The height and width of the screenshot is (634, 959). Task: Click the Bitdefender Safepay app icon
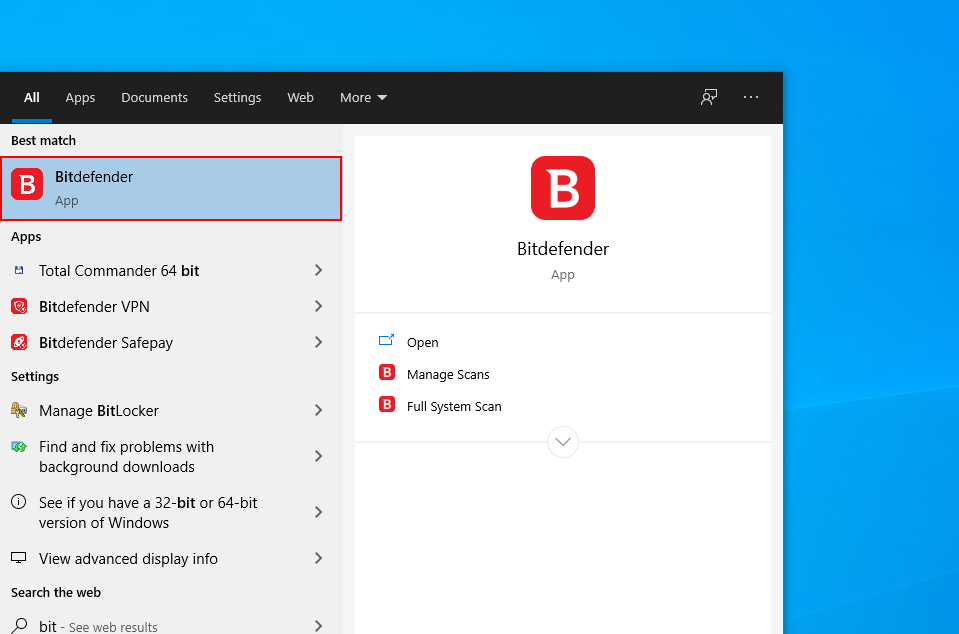pyautogui.click(x=19, y=342)
